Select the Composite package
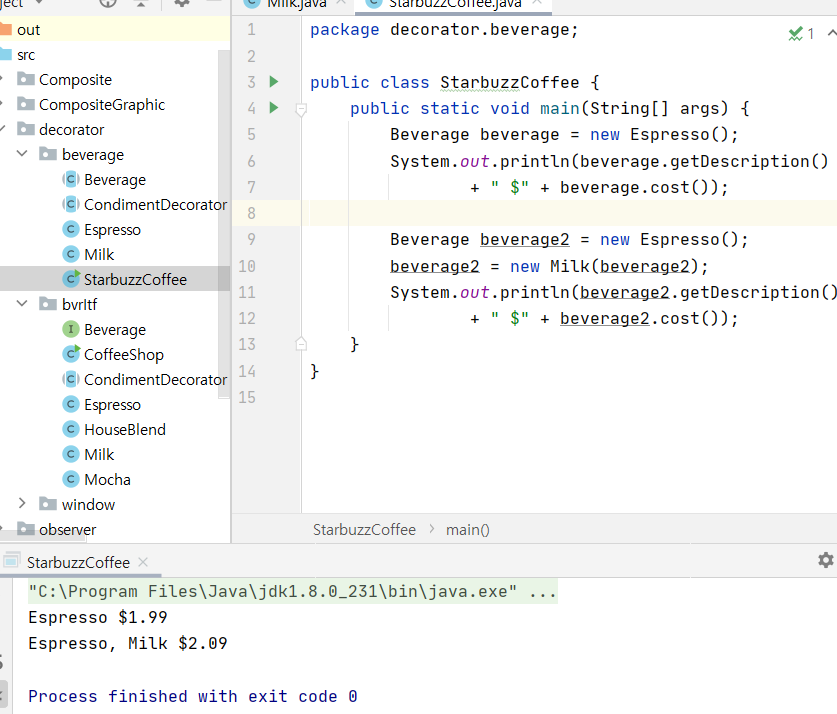This screenshot has width=837, height=714. pos(75,80)
